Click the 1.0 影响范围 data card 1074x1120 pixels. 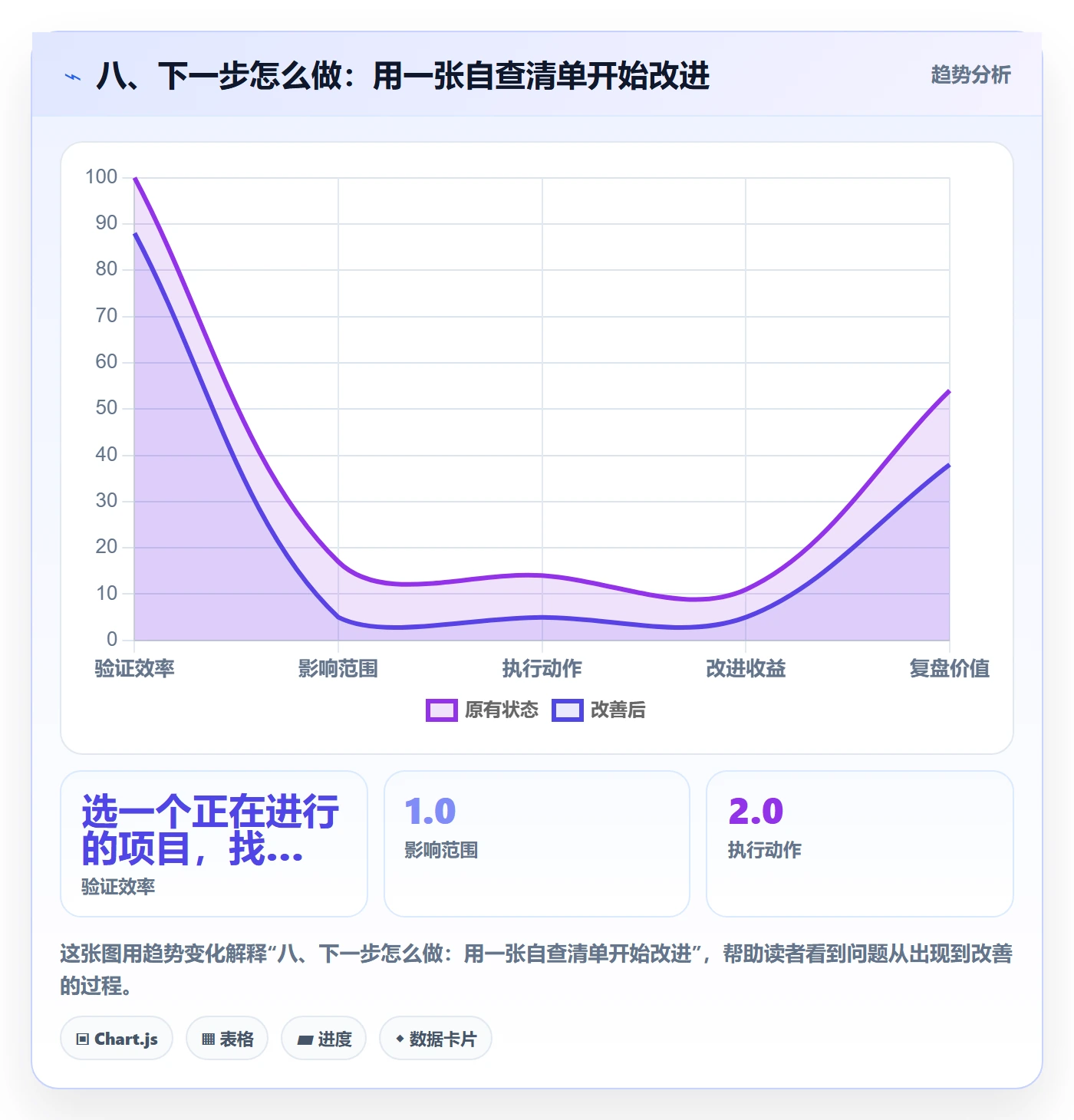(x=537, y=844)
